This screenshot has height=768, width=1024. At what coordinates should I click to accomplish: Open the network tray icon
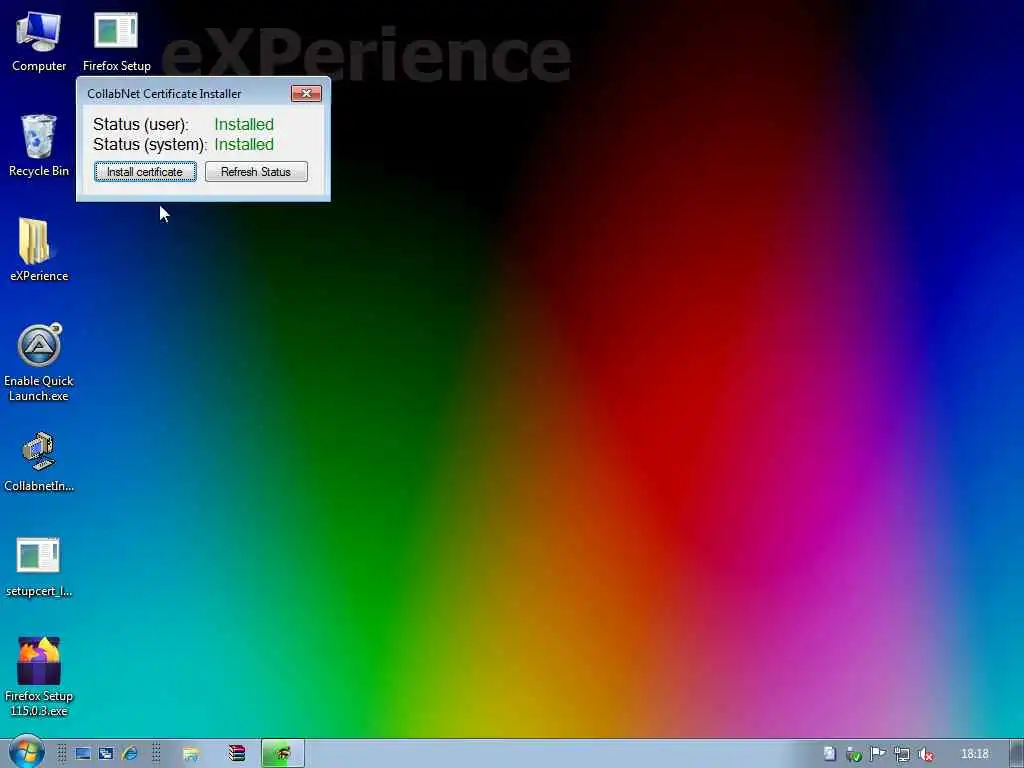tap(902, 754)
